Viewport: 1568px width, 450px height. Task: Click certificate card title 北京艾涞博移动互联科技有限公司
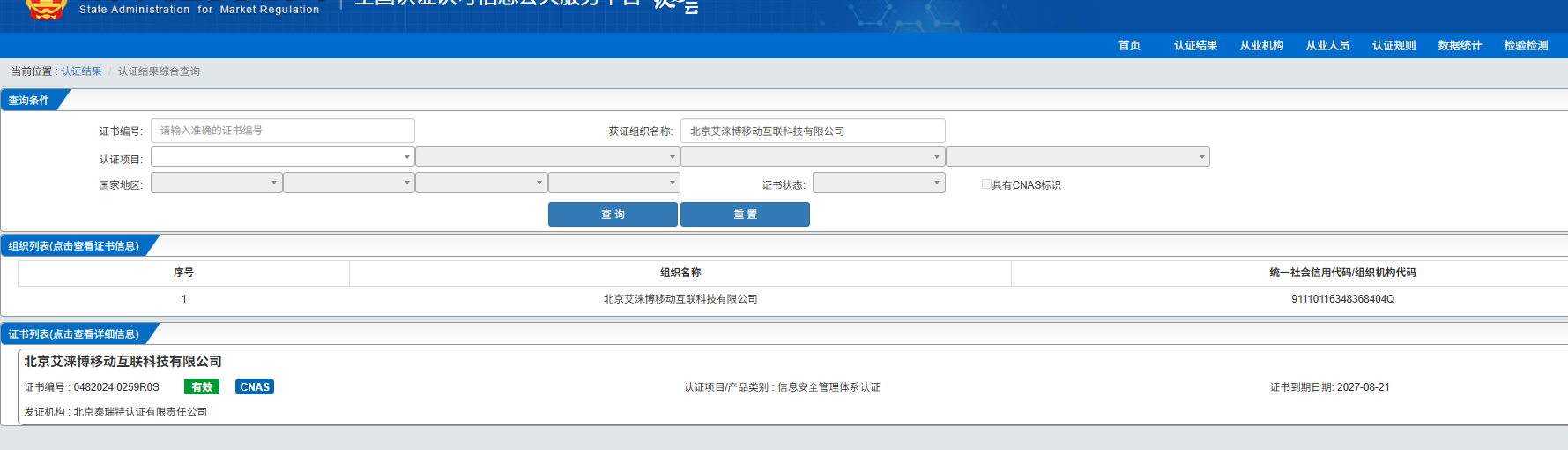coord(123,362)
